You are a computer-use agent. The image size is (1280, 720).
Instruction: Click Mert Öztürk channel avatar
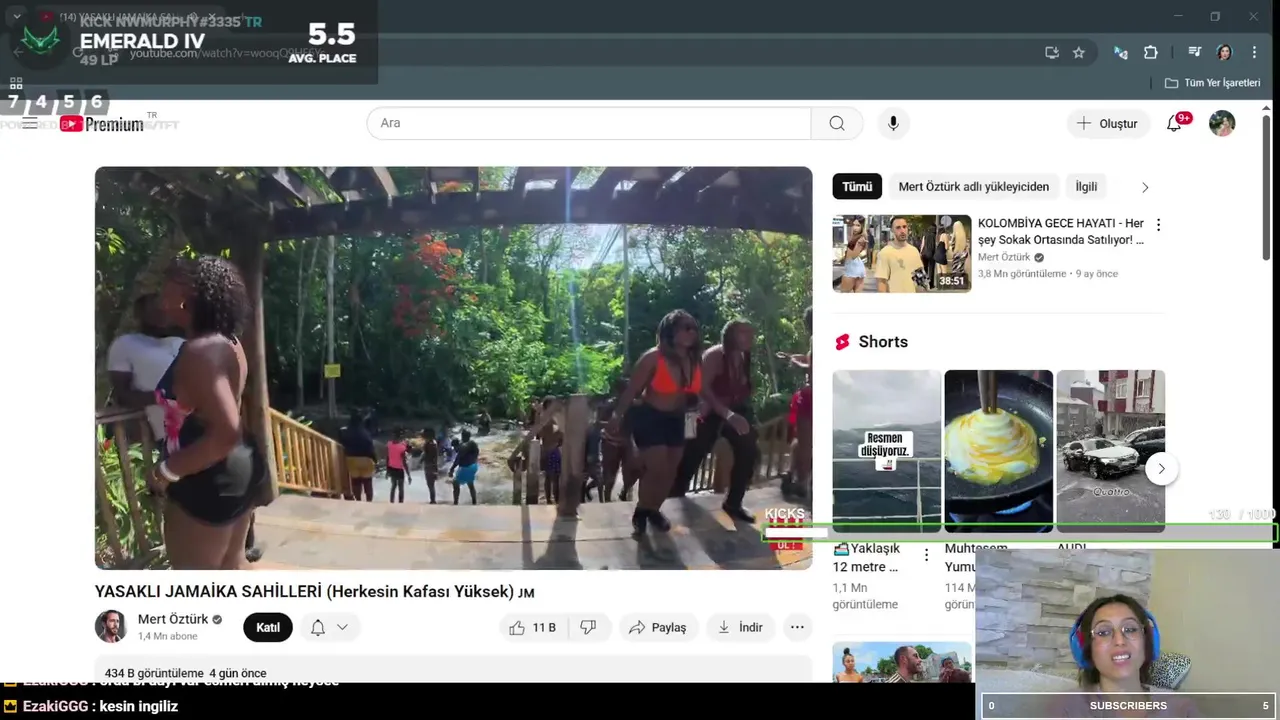[x=111, y=627]
